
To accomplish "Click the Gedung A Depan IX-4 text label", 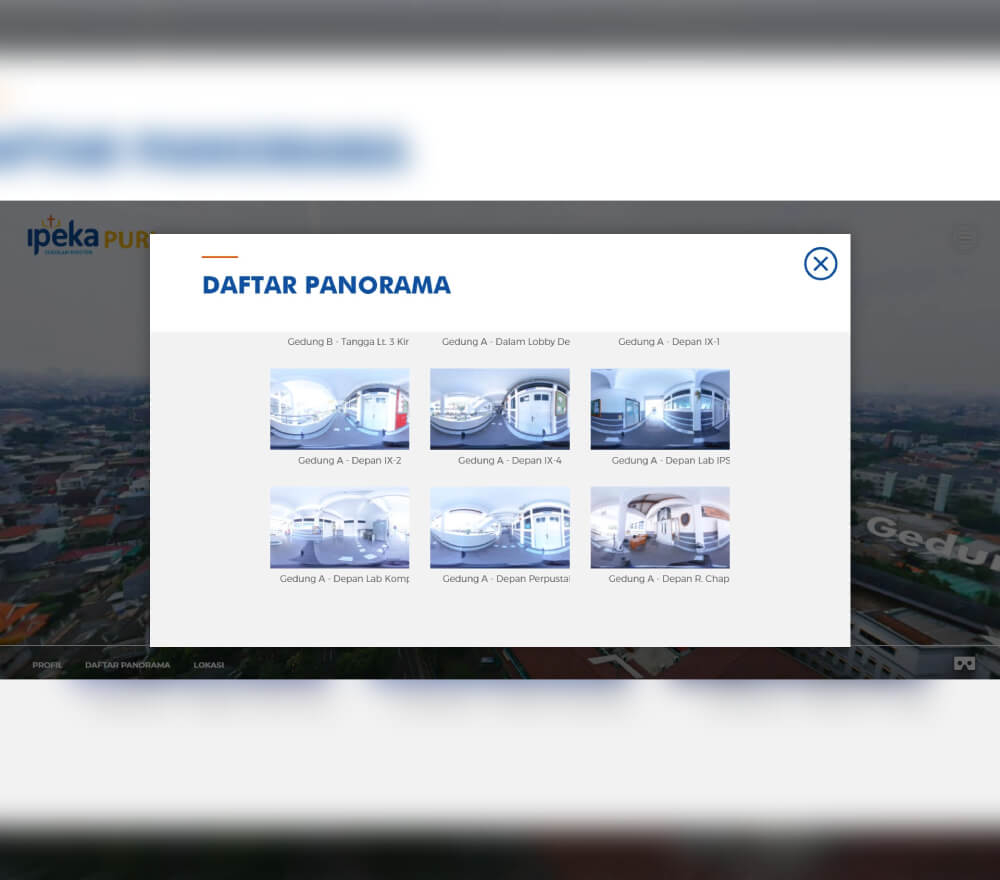I will click(x=509, y=461).
